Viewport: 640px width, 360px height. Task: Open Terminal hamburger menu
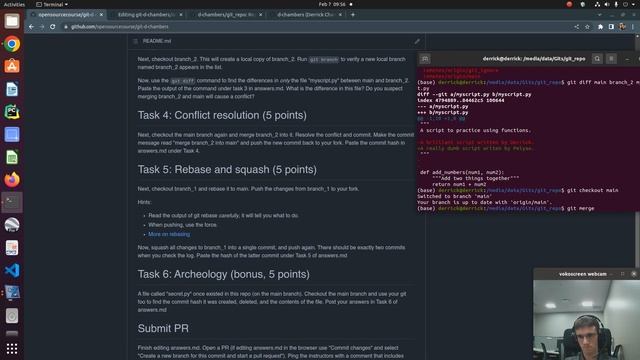click(x=611, y=59)
